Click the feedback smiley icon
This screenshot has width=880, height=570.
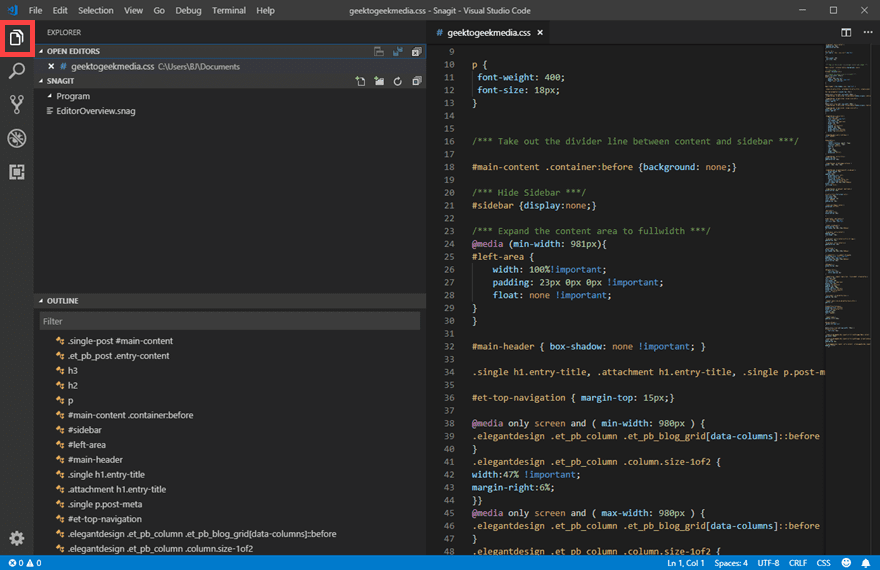[846, 563]
